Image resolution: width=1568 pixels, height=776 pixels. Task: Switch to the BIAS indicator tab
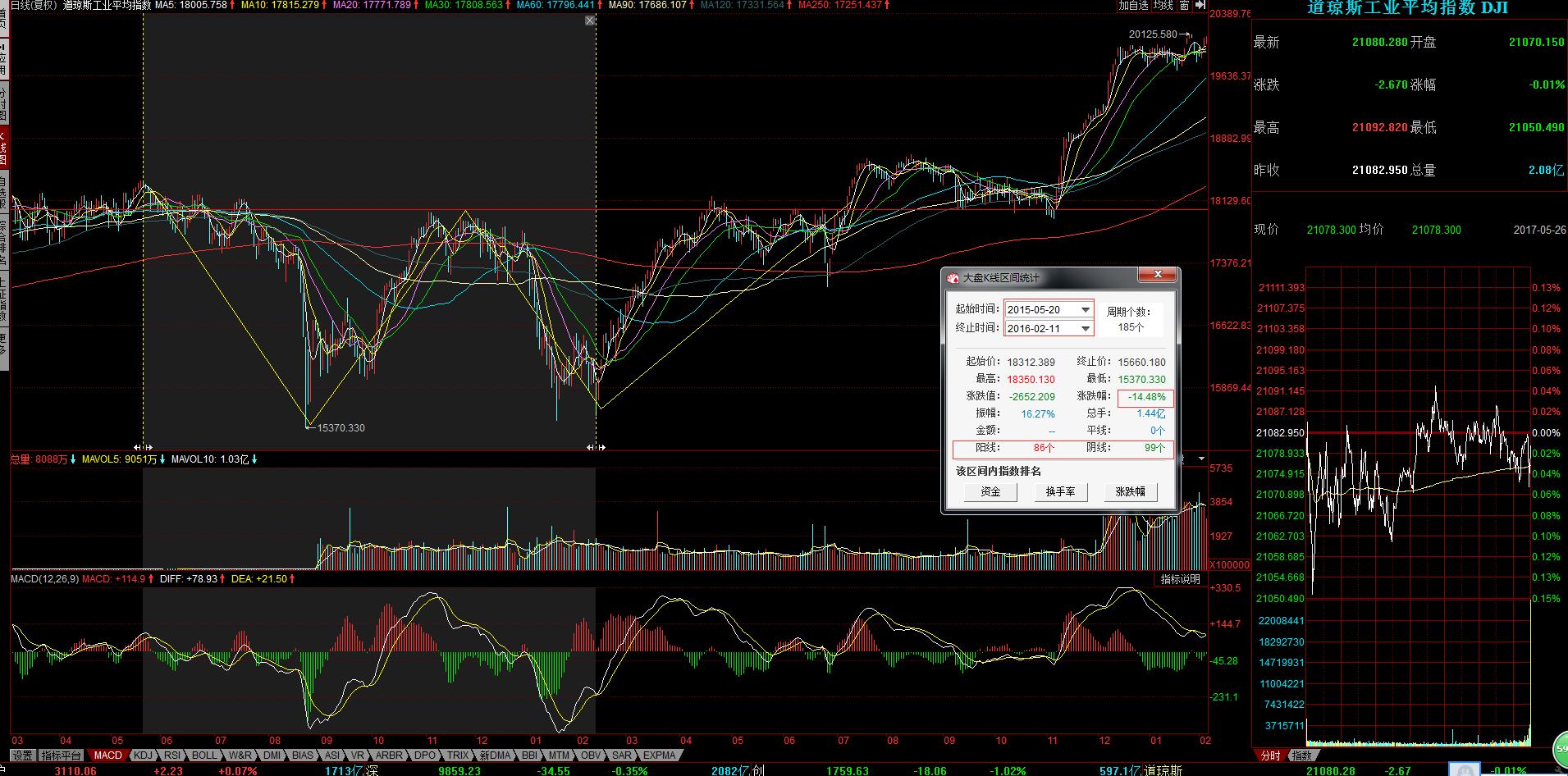[303, 755]
